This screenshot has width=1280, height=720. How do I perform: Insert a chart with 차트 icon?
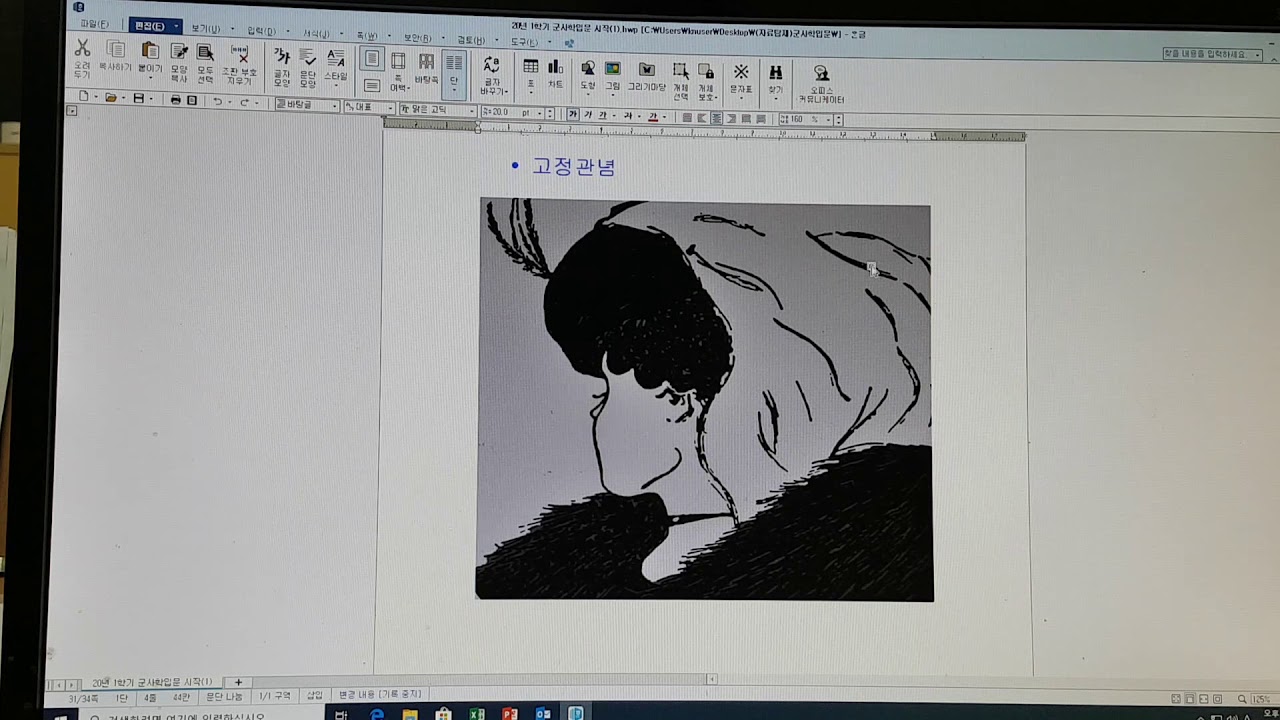[x=555, y=67]
